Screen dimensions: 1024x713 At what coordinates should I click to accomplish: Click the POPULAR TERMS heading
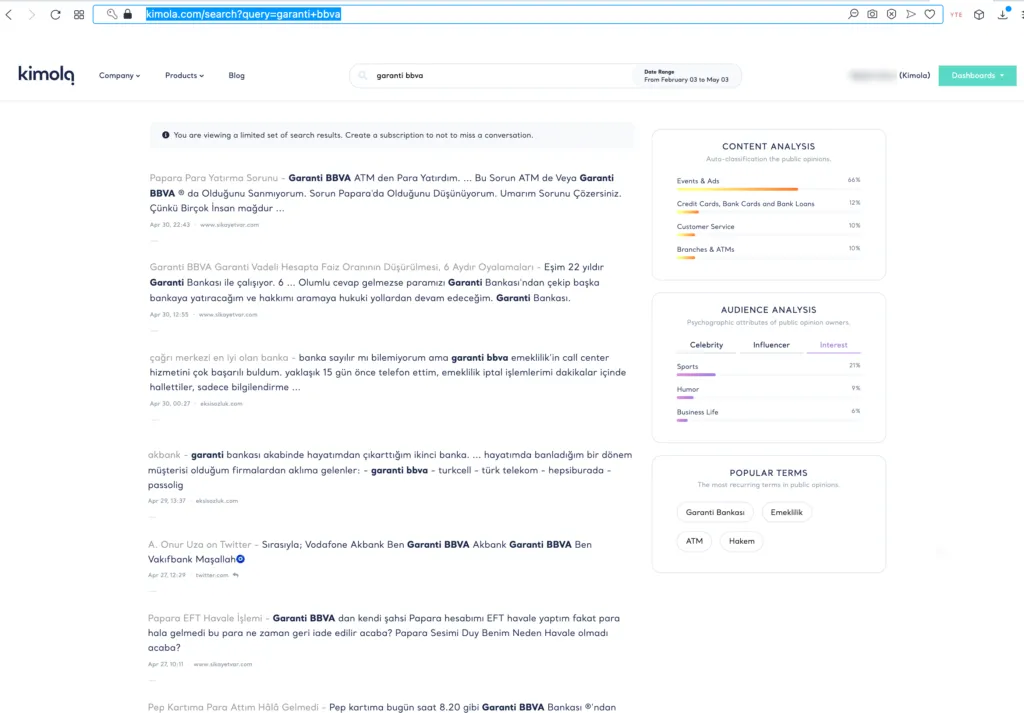click(x=769, y=473)
